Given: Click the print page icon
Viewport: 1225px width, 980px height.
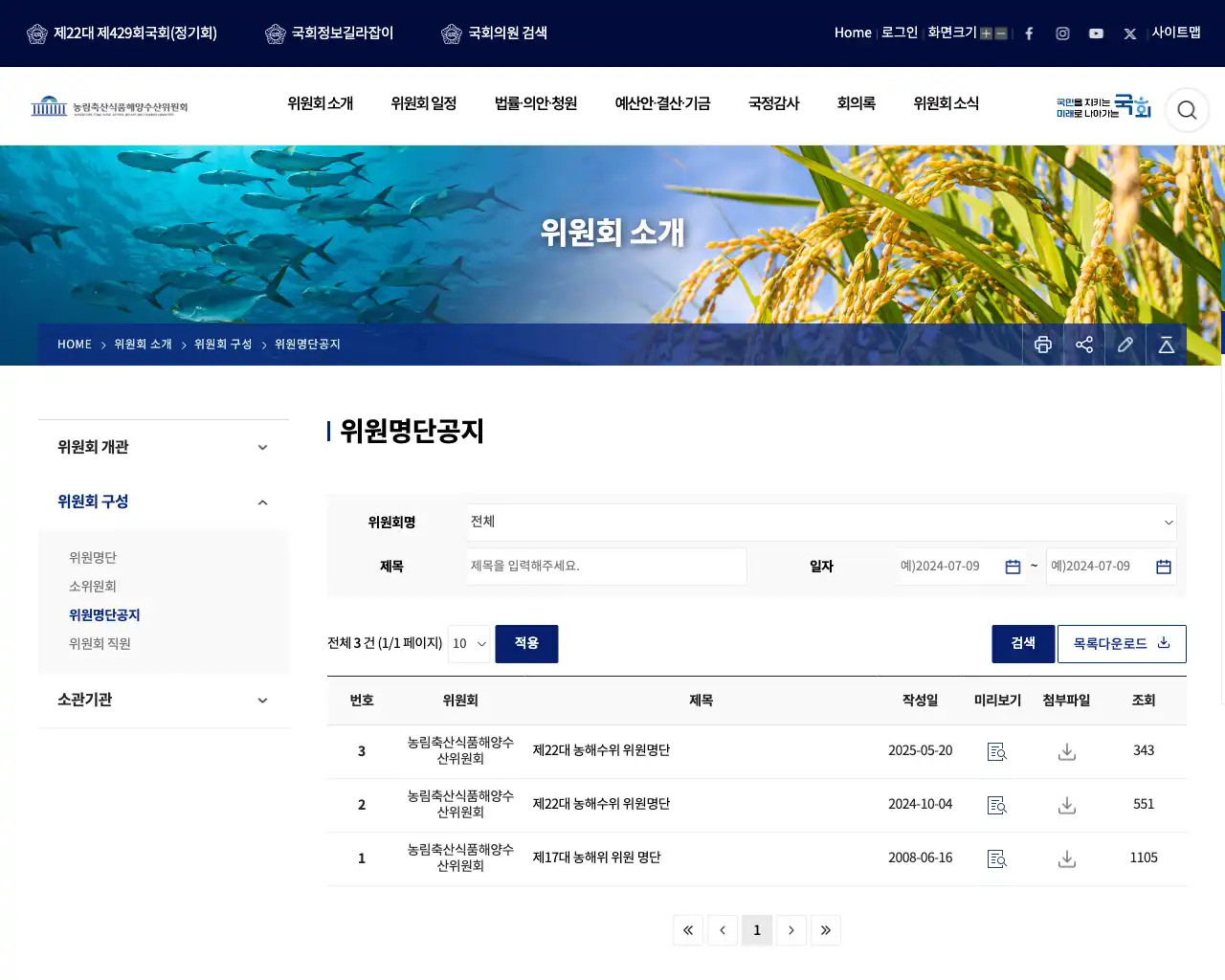Looking at the screenshot, I should click(x=1043, y=345).
